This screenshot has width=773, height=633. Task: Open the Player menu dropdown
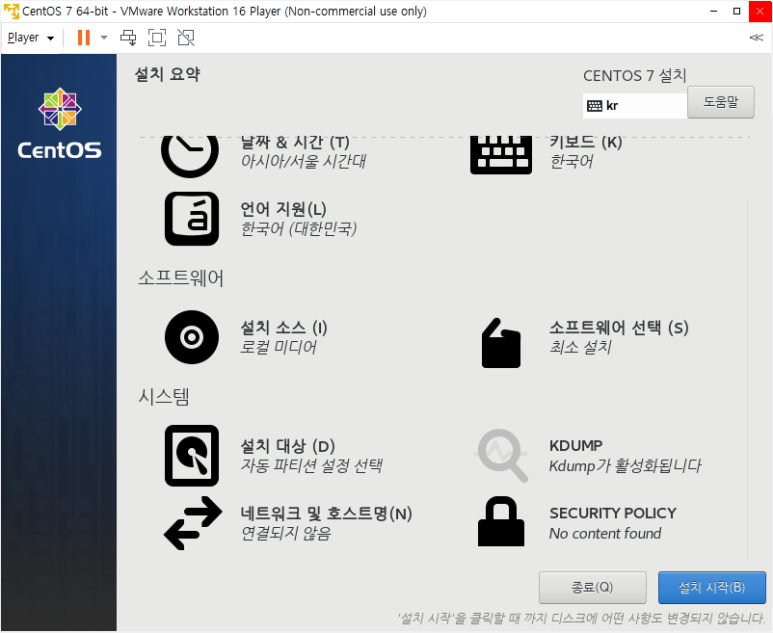pyautogui.click(x=31, y=37)
